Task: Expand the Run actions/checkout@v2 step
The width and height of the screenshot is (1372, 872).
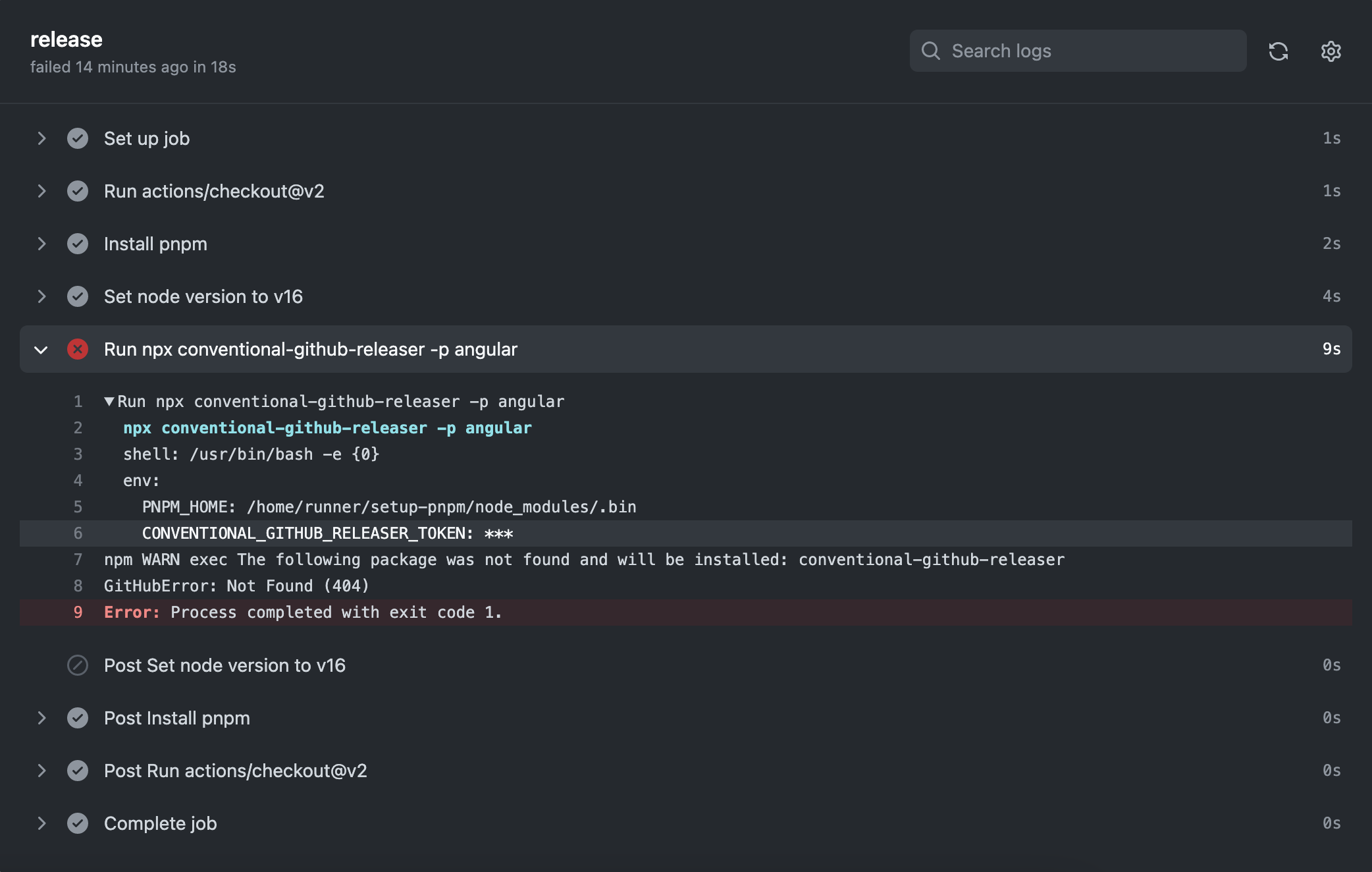Action: pyautogui.click(x=42, y=191)
